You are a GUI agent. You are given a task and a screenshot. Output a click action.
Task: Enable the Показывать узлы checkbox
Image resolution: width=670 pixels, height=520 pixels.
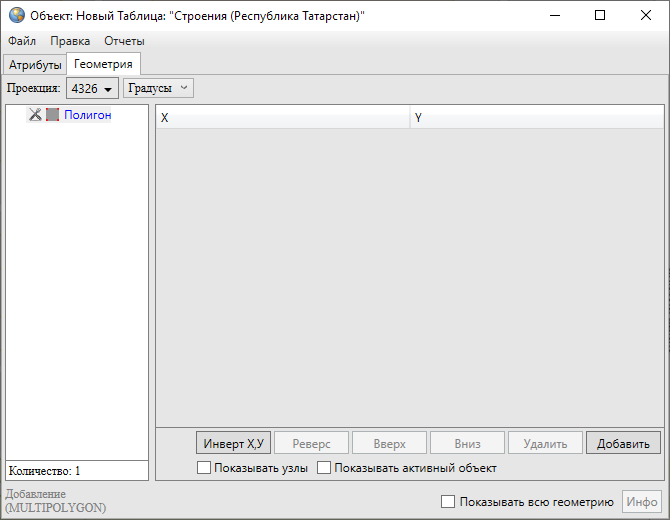204,468
